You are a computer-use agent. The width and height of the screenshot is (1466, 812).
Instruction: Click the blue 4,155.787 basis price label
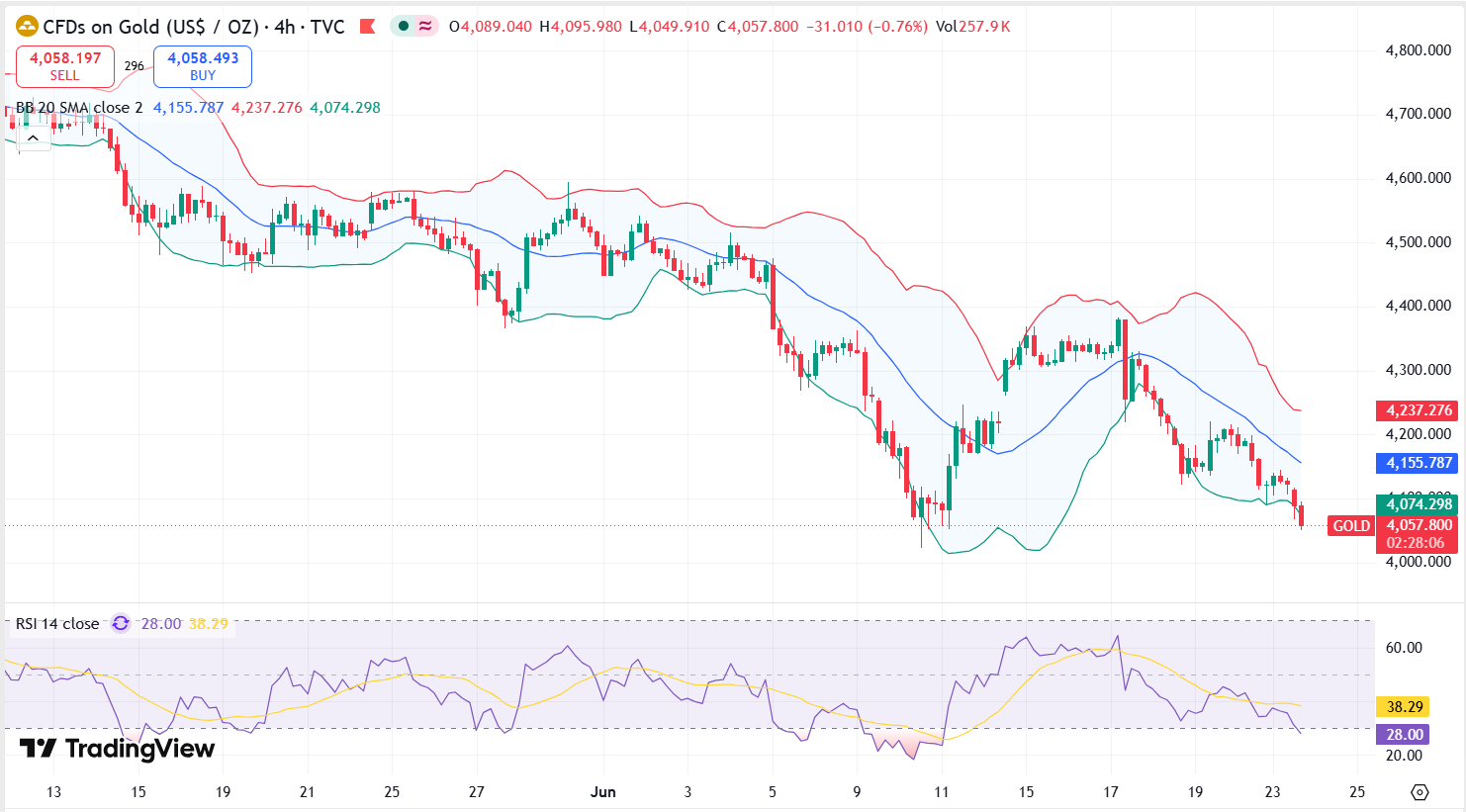[1419, 463]
